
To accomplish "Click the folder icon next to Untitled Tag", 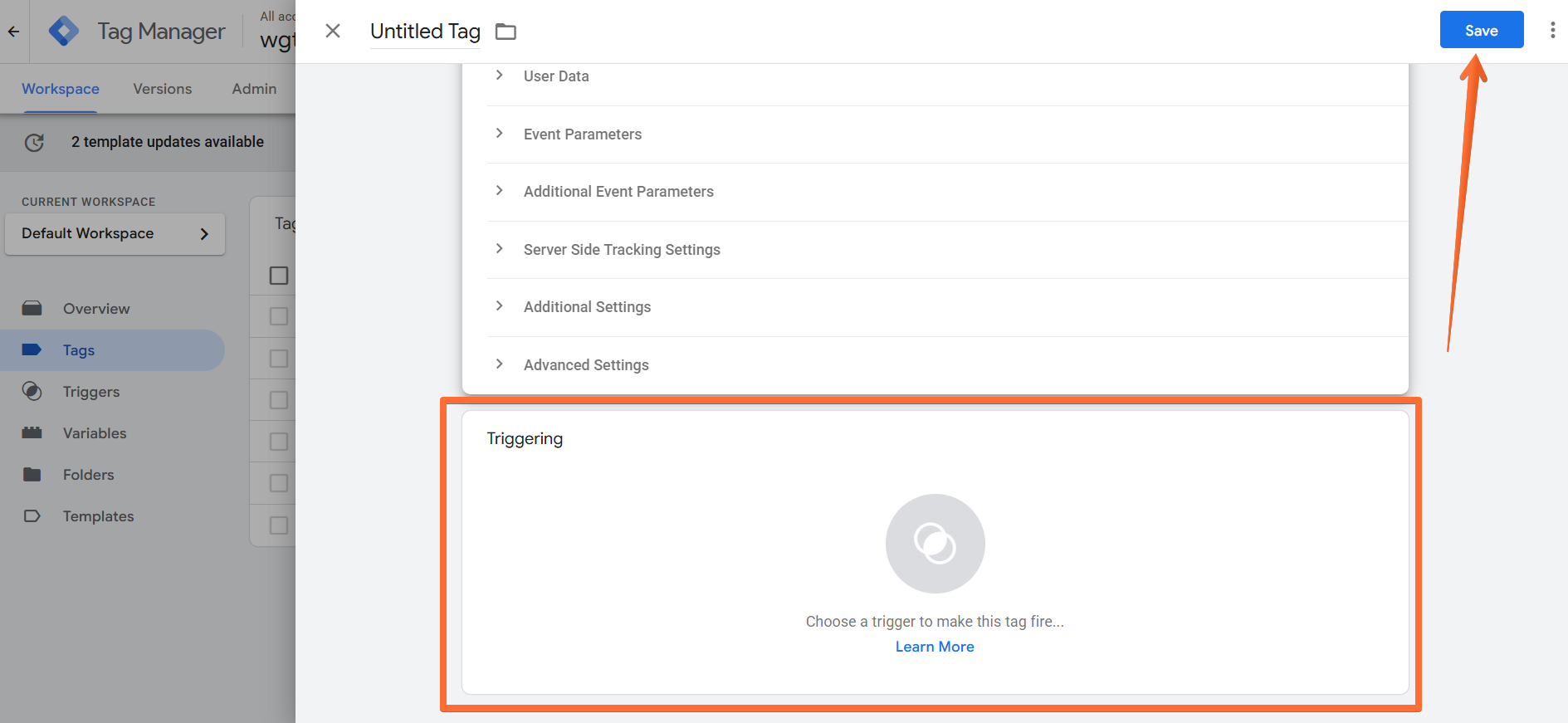I will tap(506, 32).
